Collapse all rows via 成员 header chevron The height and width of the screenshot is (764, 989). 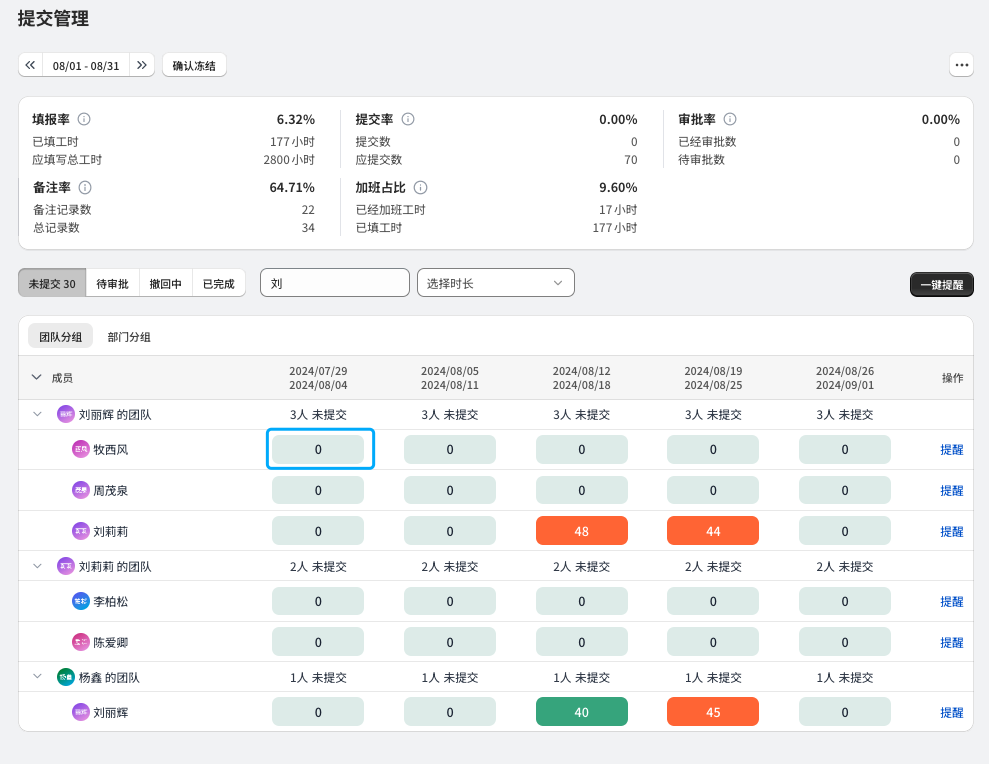37,377
